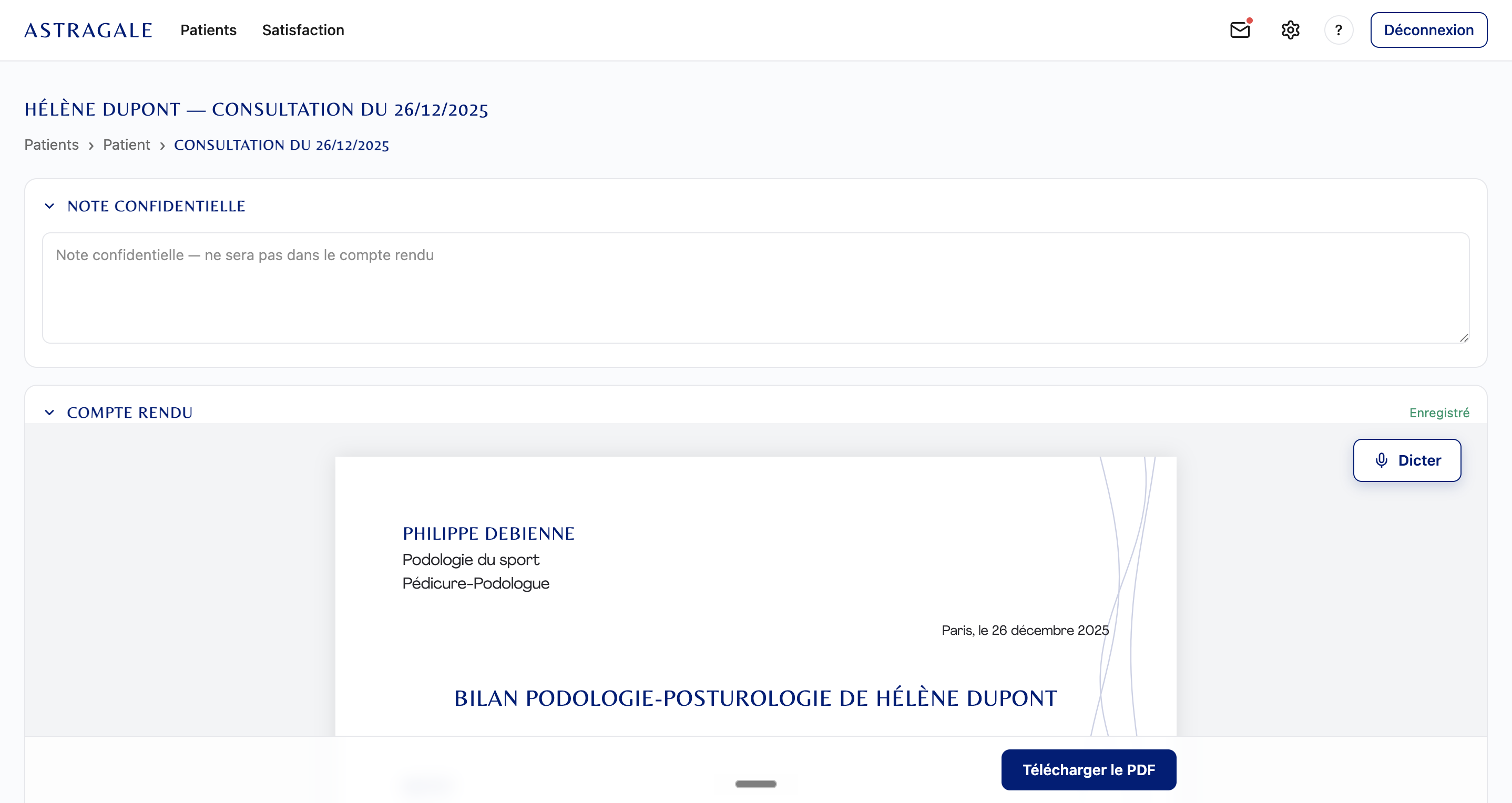This screenshot has height=803, width=1512.
Task: Go back to Patient in breadcrumb
Action: (126, 145)
